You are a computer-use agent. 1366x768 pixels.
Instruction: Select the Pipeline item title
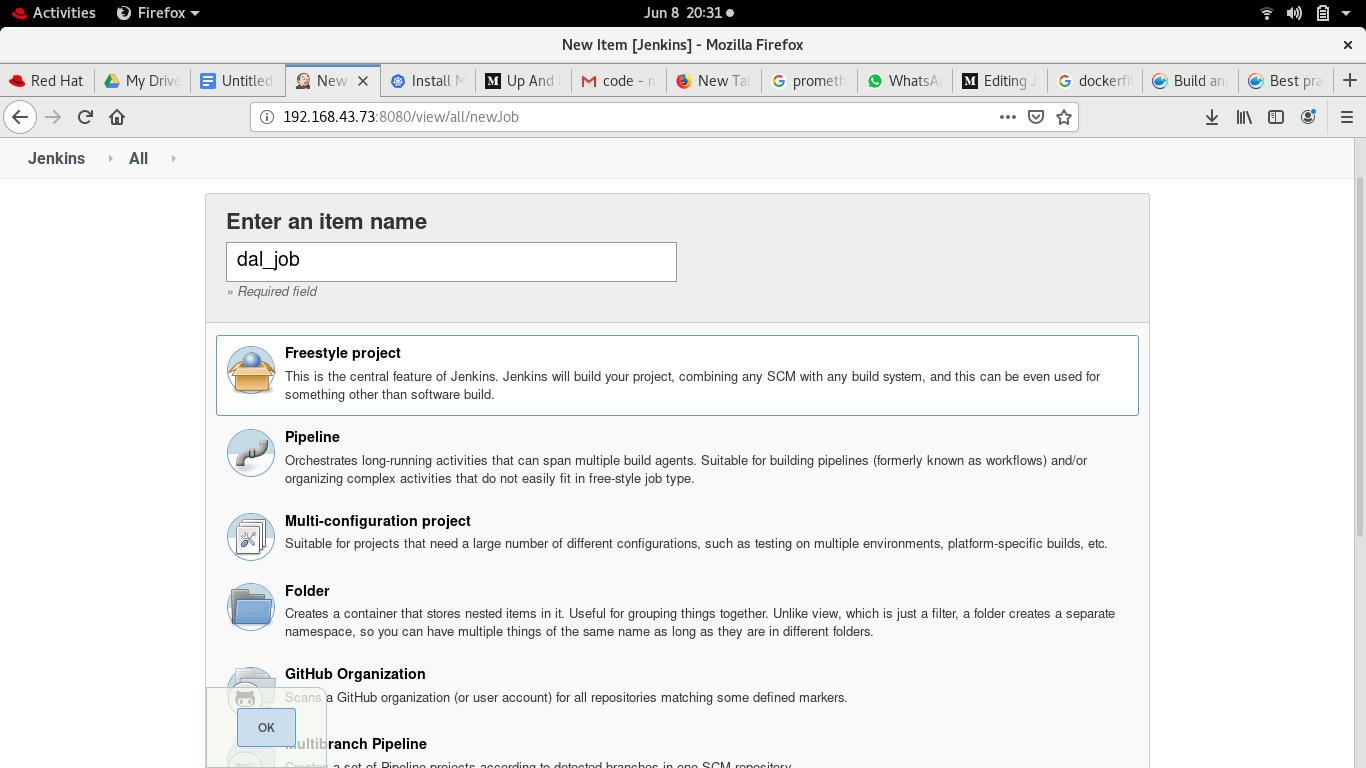click(x=312, y=437)
